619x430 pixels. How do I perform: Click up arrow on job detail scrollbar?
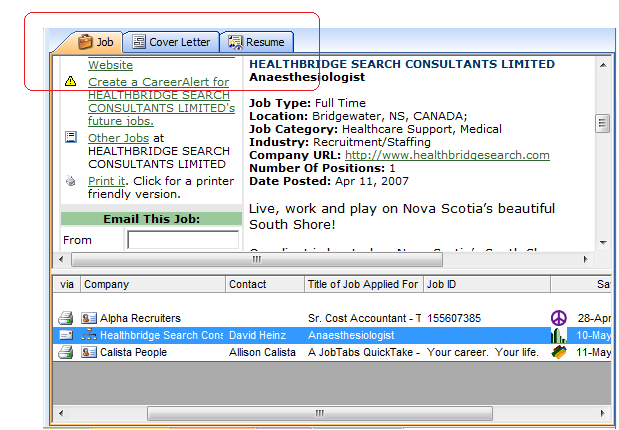[x=603, y=65]
